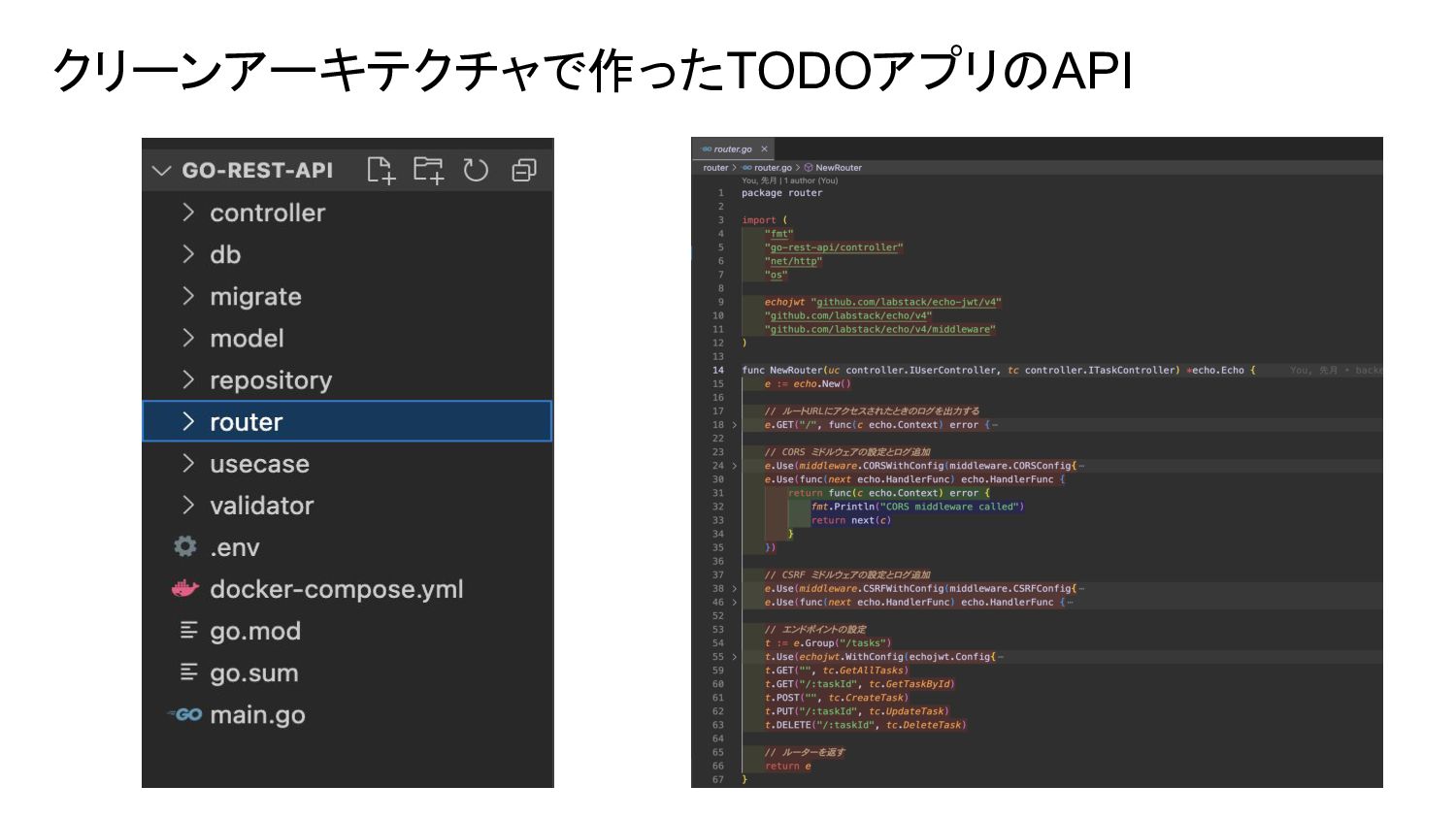The width and height of the screenshot is (1456, 819).
Task: Click the "You, 先月 | 1 author (You)" CodeLens
Action: click(x=789, y=180)
